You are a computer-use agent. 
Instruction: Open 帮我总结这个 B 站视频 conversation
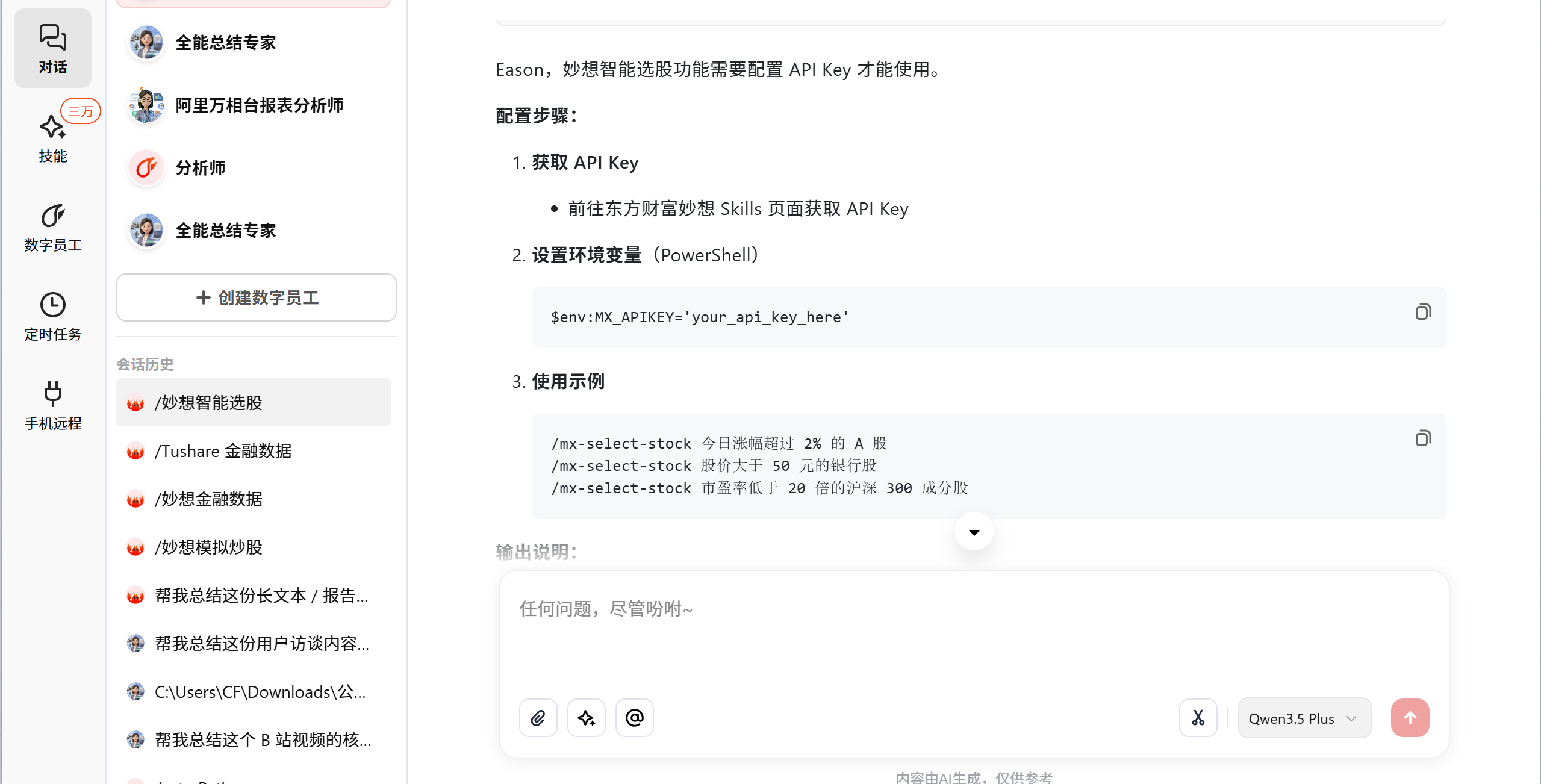click(x=254, y=739)
